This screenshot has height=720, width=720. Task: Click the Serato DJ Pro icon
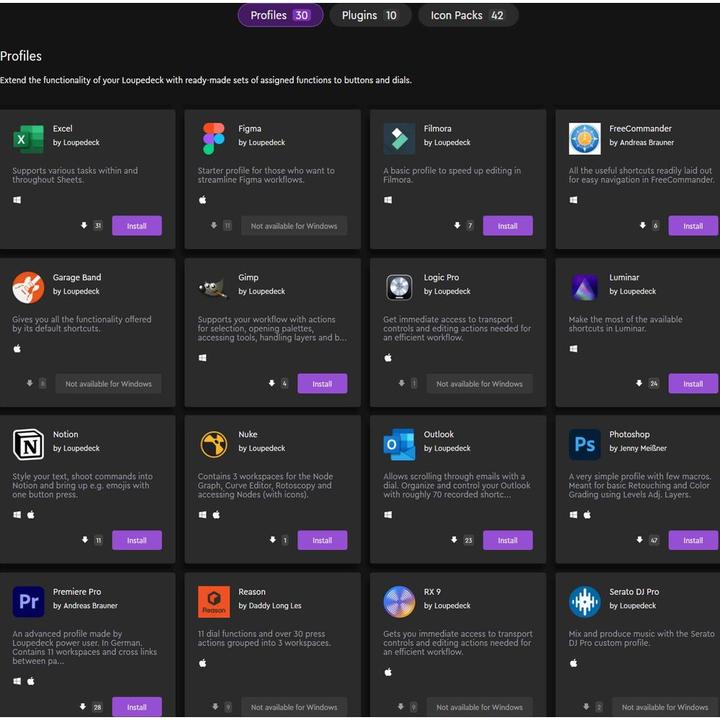(x=584, y=602)
